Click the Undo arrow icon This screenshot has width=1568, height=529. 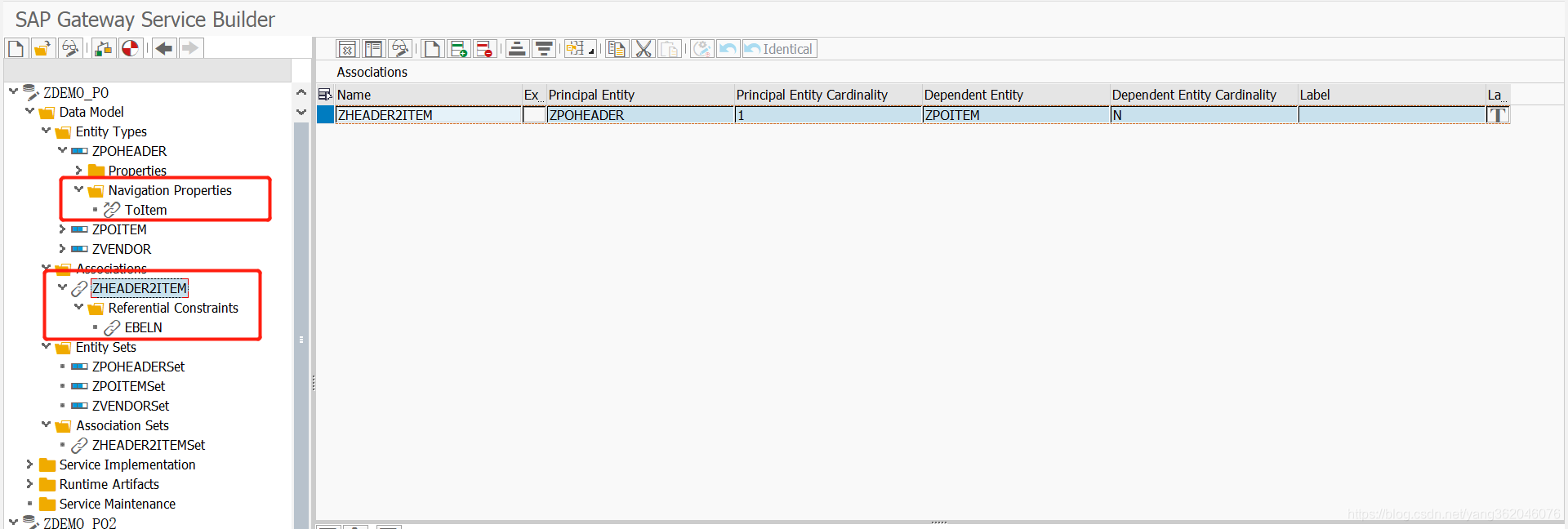tap(728, 50)
